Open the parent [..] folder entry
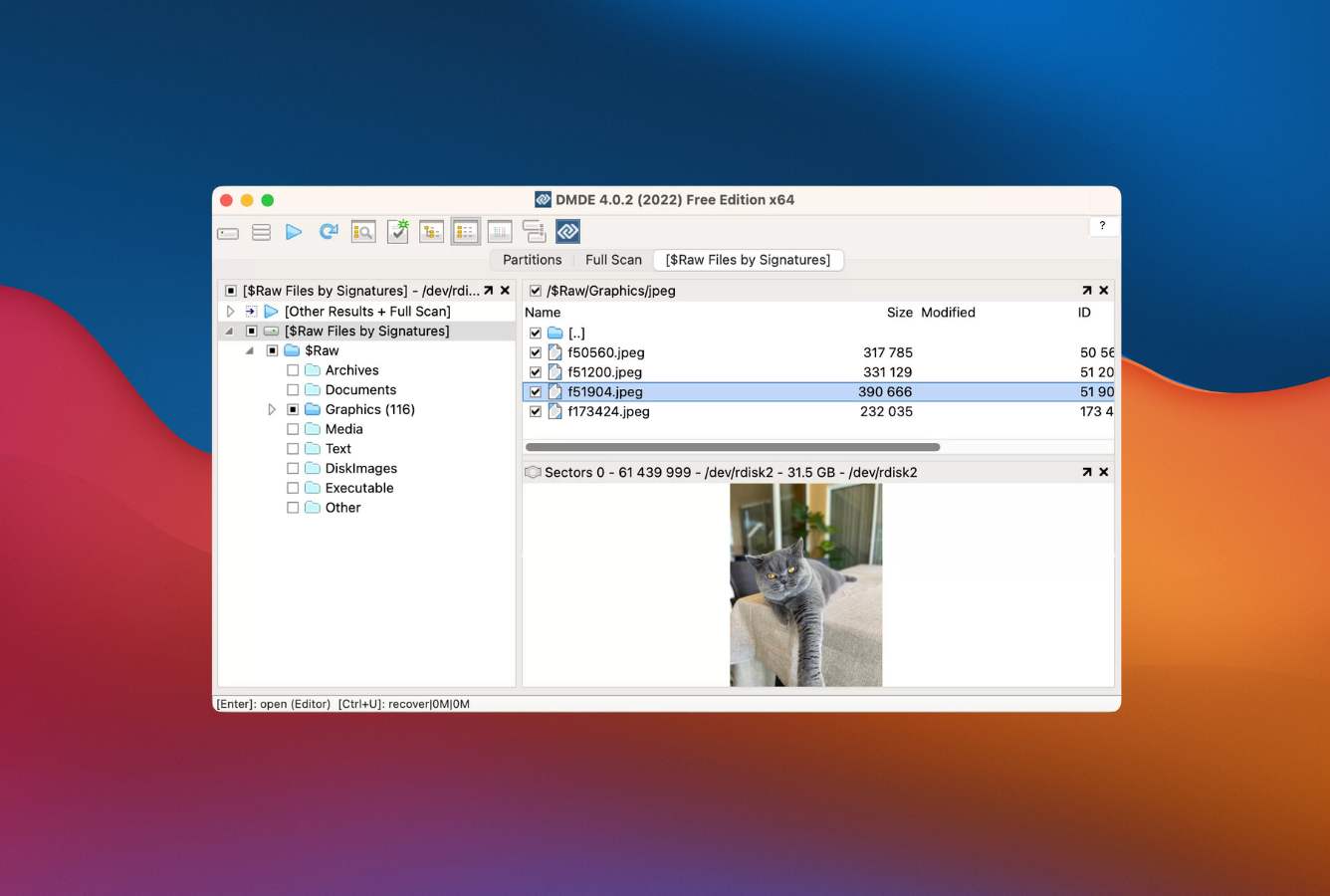Image resolution: width=1330 pixels, height=896 pixels. click(x=576, y=334)
